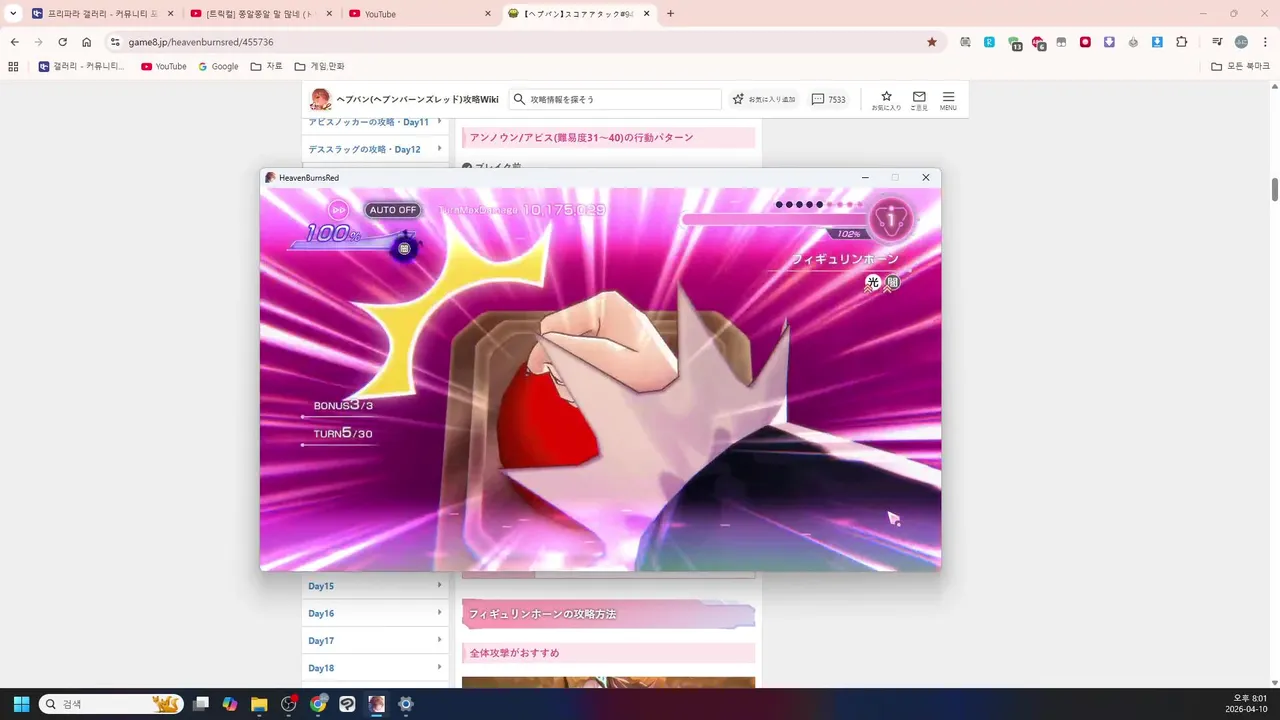
Task: Click the fast-forward icon in the game
Action: click(339, 210)
